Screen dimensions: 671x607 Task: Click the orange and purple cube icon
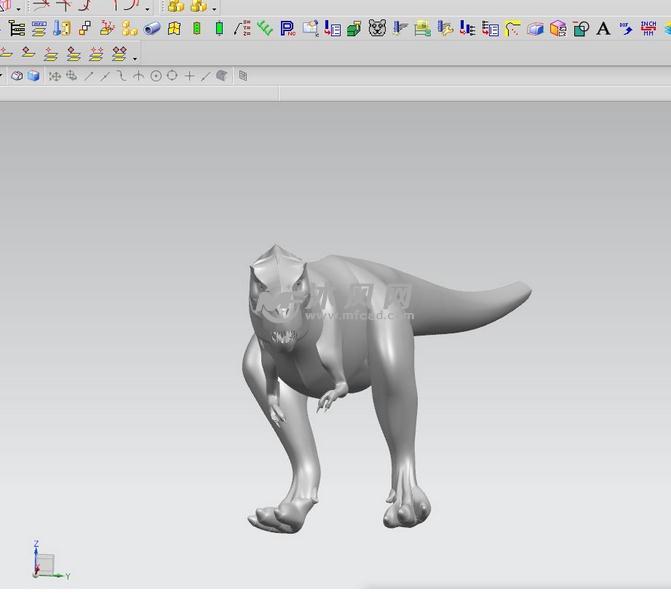tap(558, 29)
